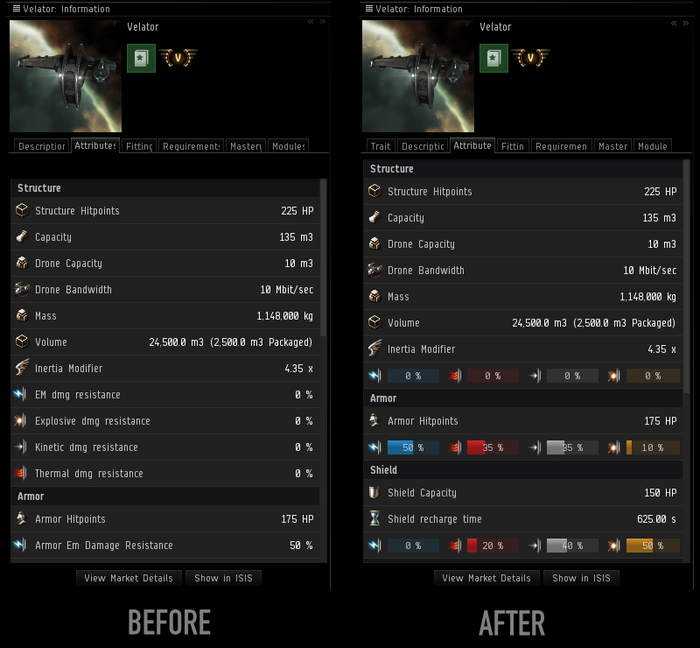Open the left window's hamburger menu icon
700x648 pixels.
(x=17, y=8)
